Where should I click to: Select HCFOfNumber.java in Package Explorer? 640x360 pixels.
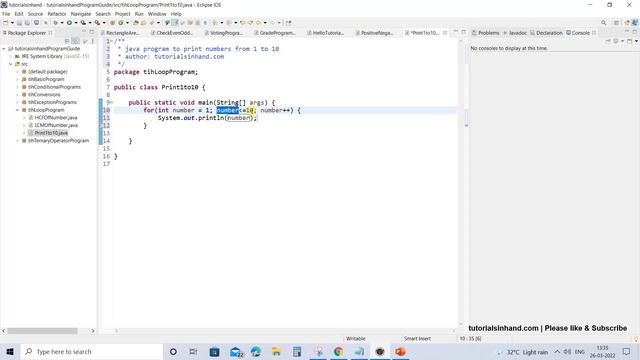click(56, 118)
